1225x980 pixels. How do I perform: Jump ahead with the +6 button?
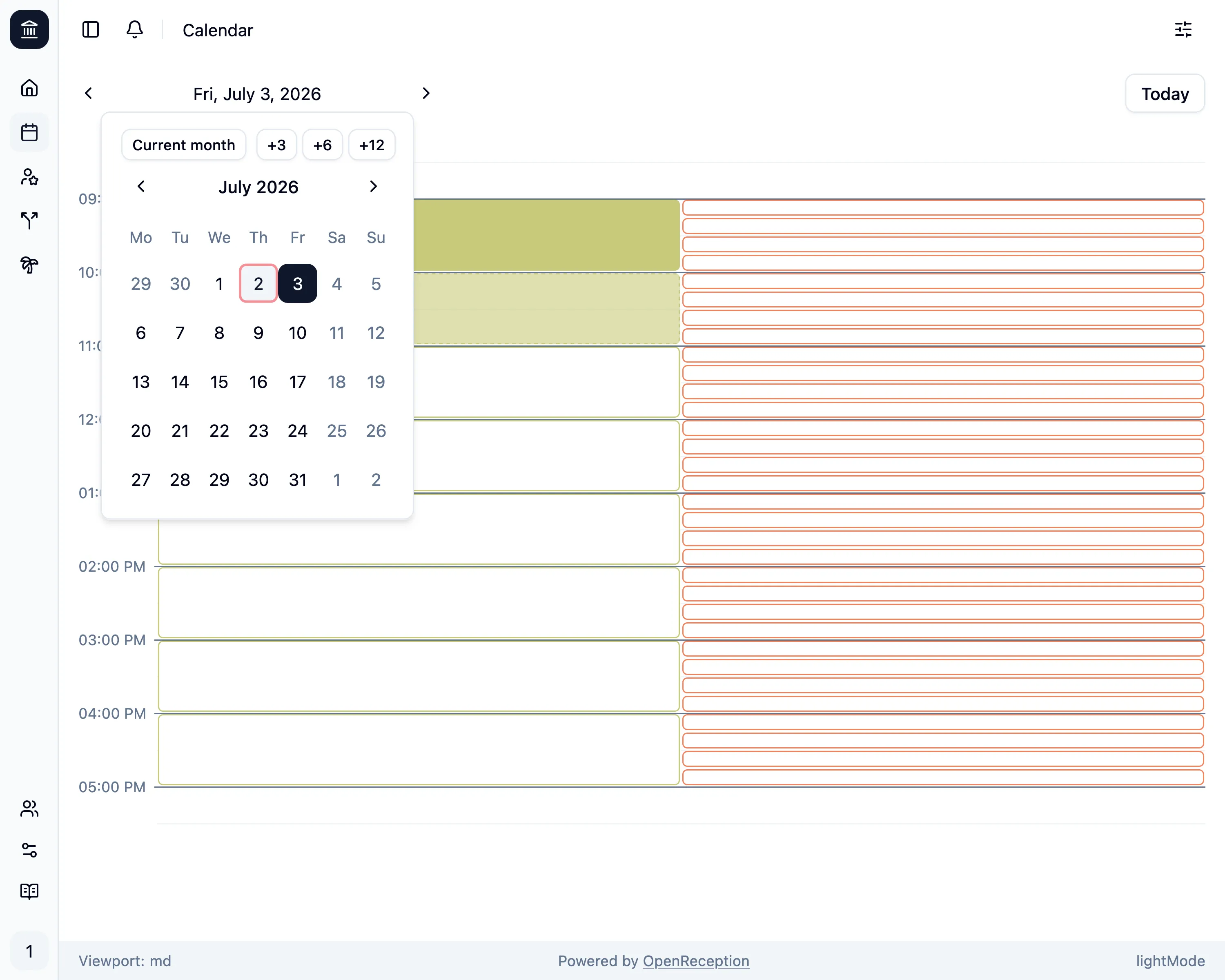pyautogui.click(x=322, y=145)
